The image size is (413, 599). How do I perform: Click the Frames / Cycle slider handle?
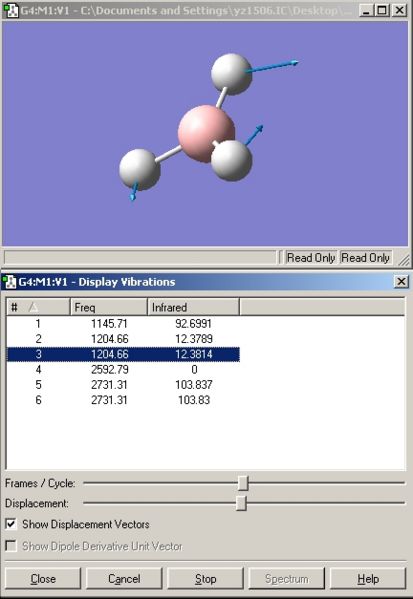click(x=243, y=483)
